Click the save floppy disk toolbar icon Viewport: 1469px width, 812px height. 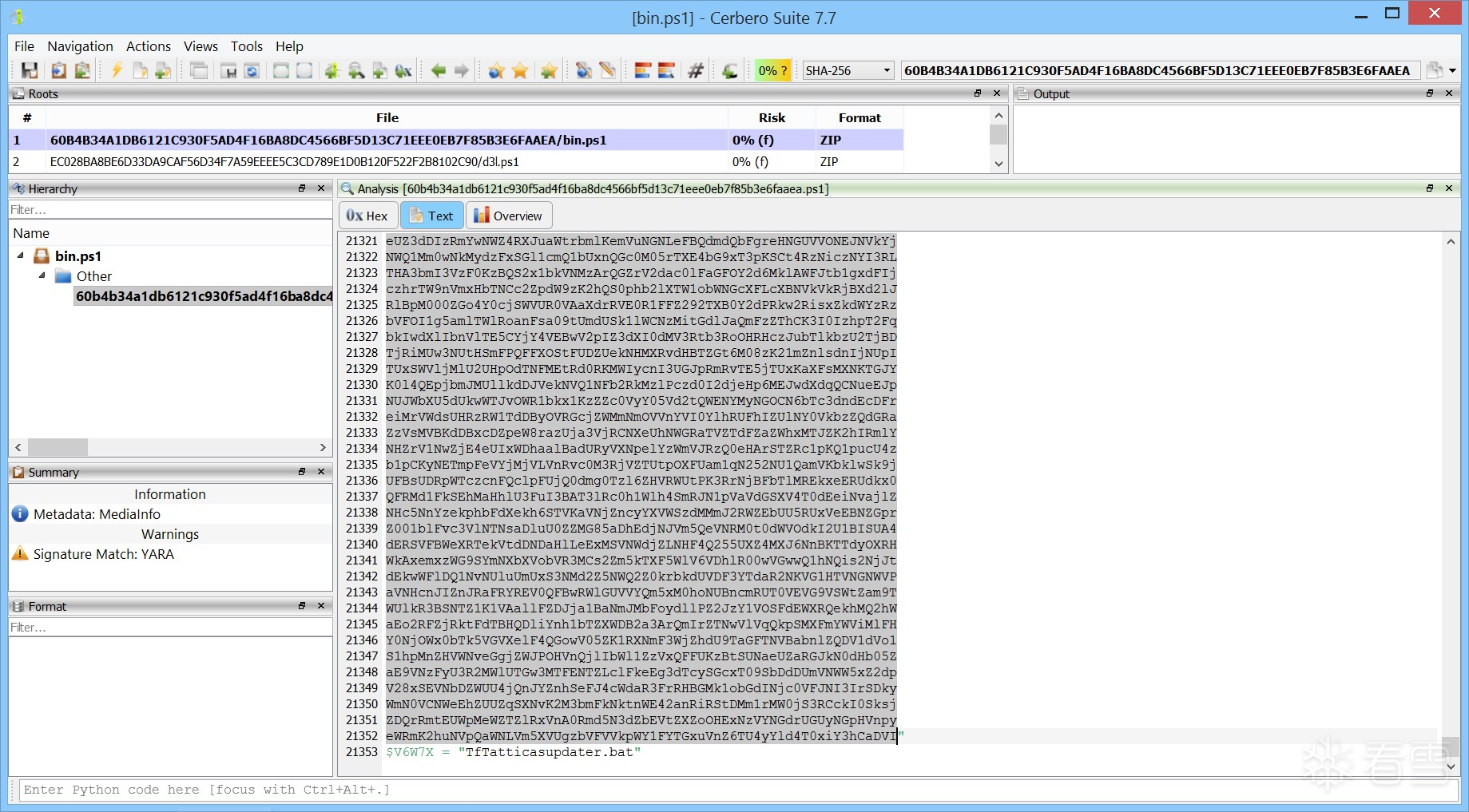click(x=30, y=70)
